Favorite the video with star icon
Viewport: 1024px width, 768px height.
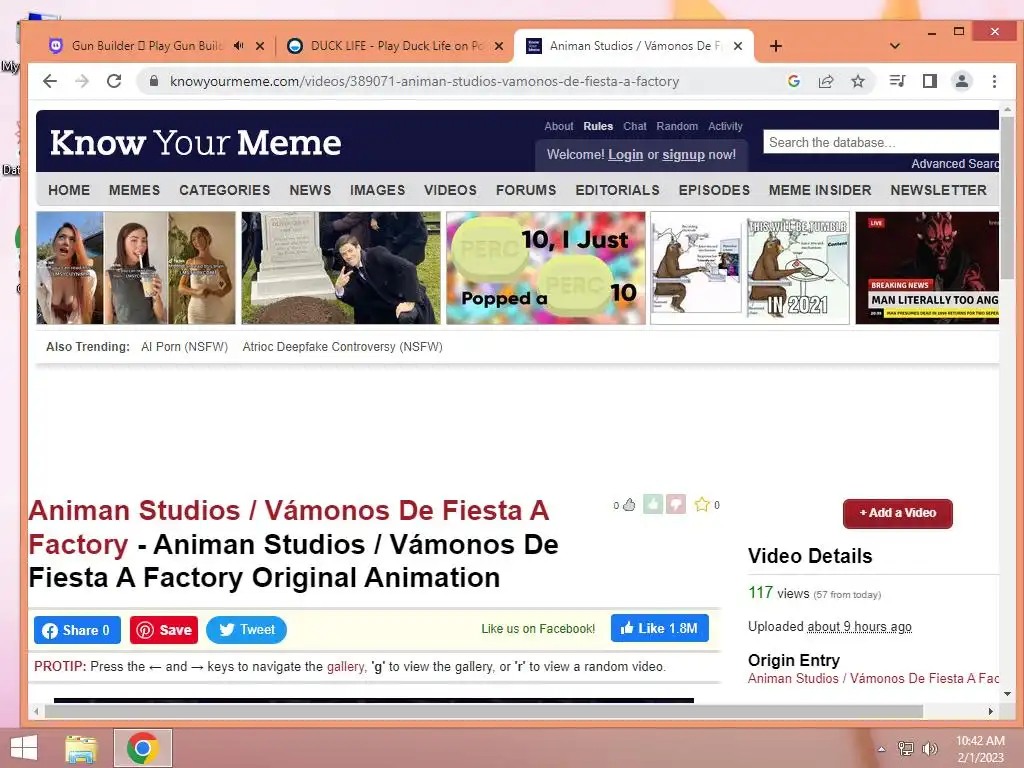point(702,504)
